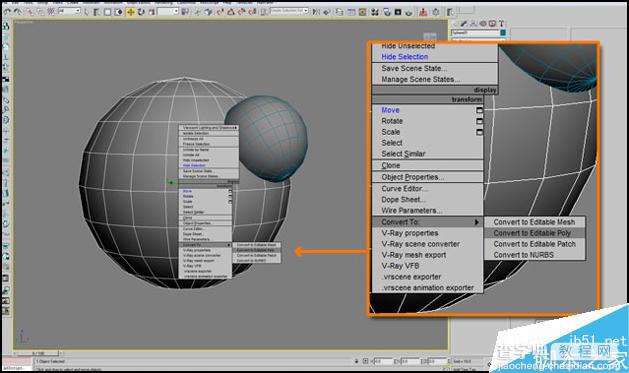Screen dimensions: 629x373
Task: Open Dope Sheet from the enlarged menu
Action: (403, 199)
